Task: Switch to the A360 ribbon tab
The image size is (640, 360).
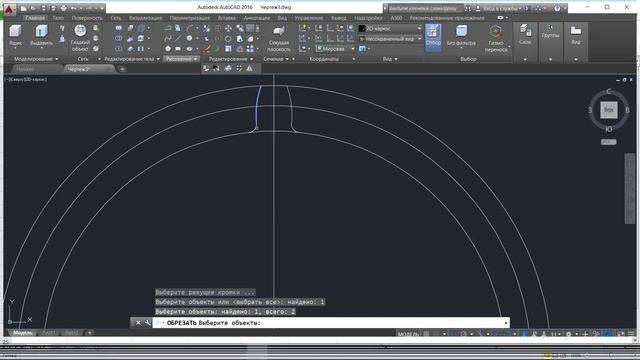Action: coord(396,18)
